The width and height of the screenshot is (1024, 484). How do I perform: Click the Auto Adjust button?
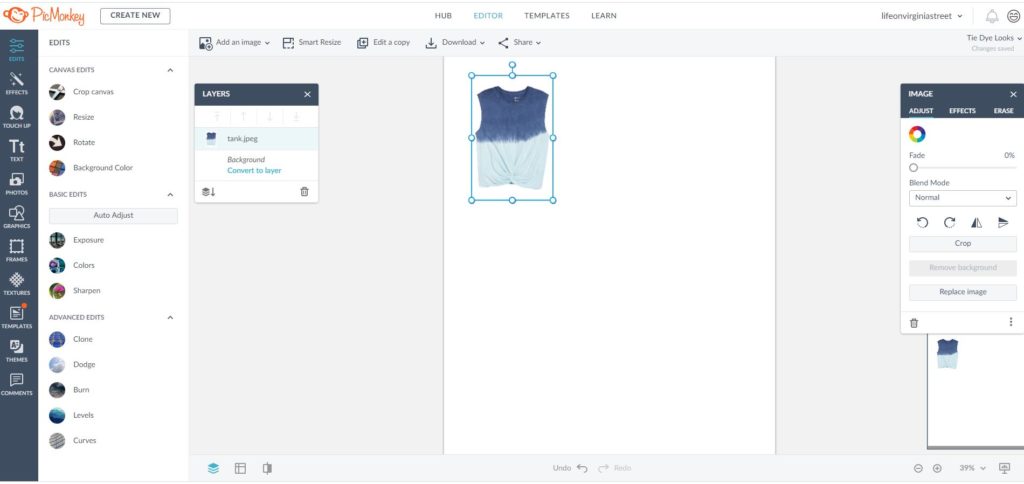pos(113,216)
